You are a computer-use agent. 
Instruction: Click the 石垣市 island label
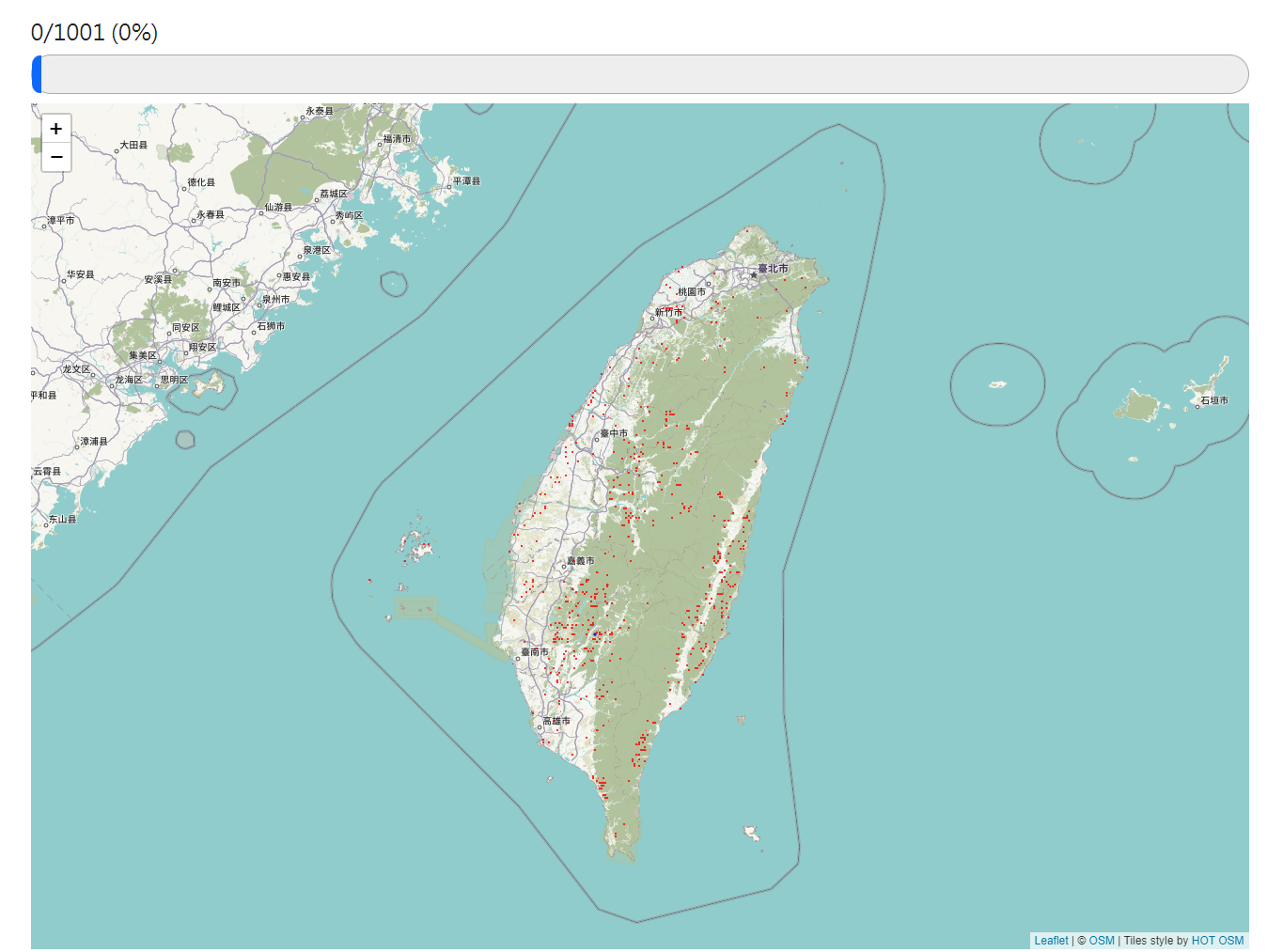pos(1213,400)
